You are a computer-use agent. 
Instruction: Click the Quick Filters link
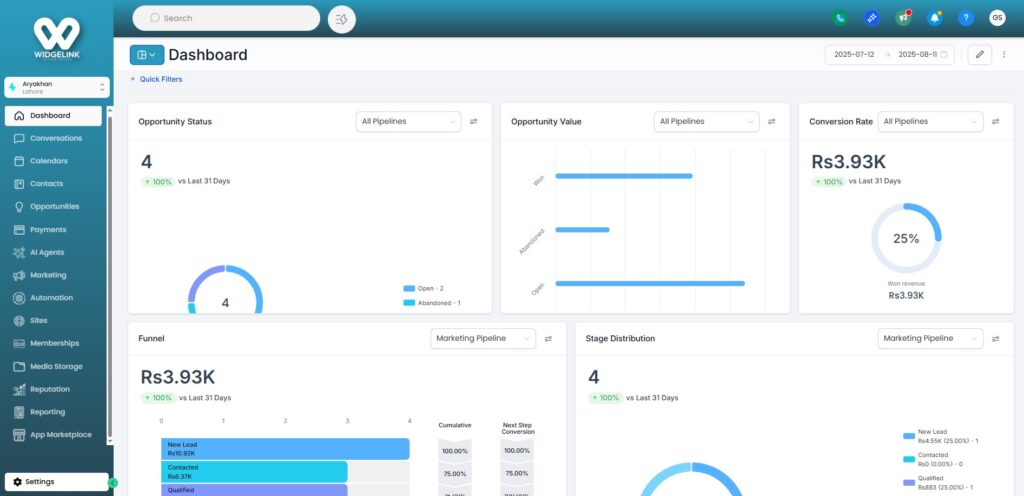(157, 79)
